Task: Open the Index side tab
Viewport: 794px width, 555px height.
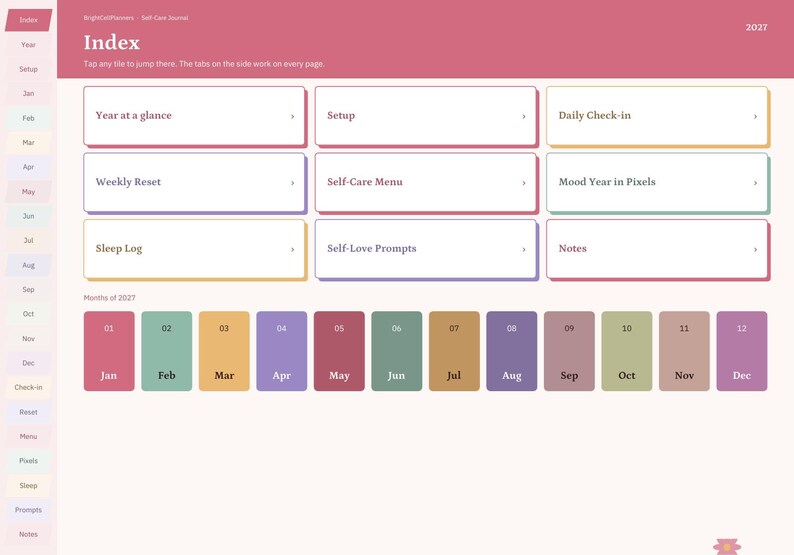Action: tap(28, 20)
